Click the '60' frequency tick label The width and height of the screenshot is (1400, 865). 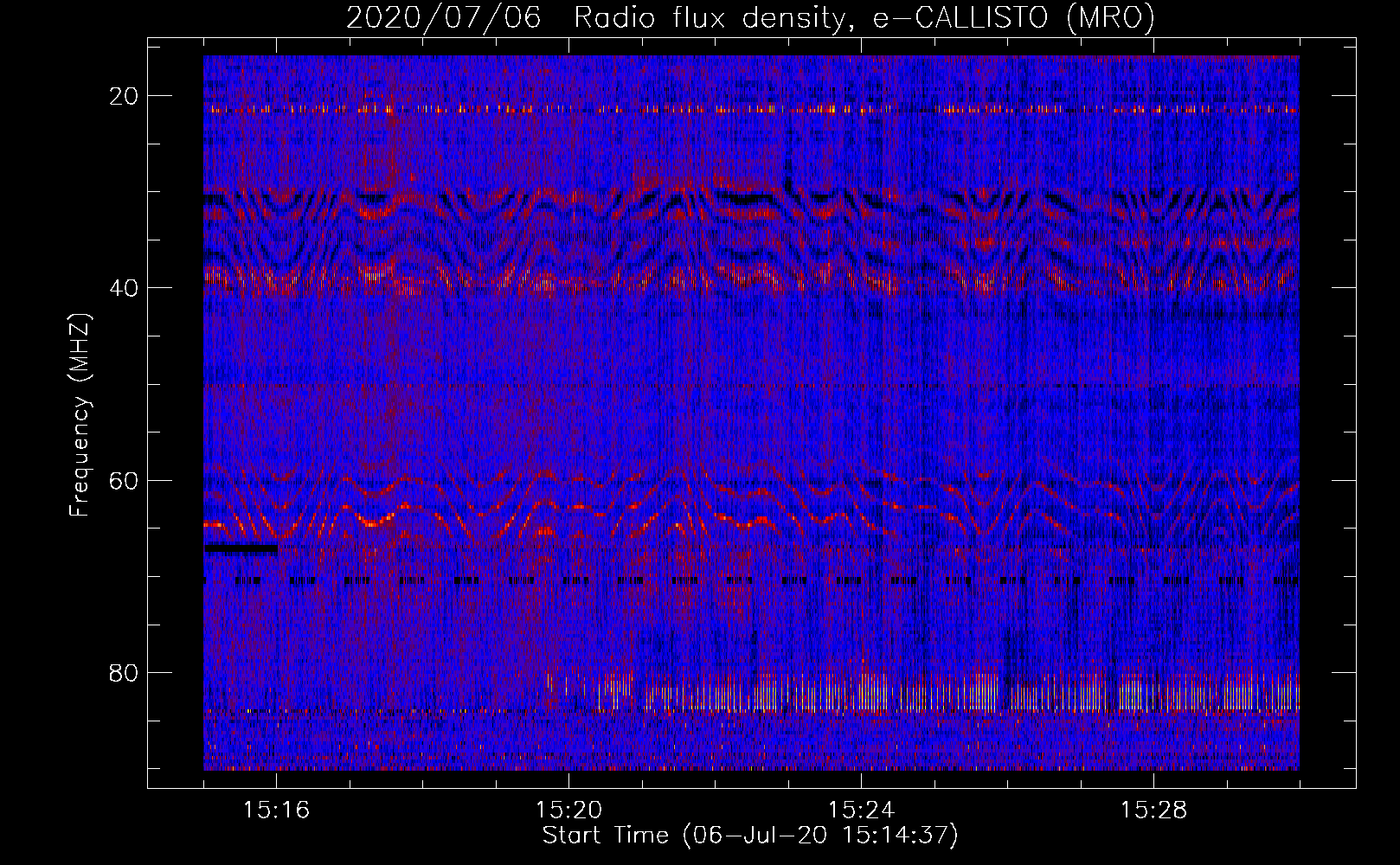125,480
